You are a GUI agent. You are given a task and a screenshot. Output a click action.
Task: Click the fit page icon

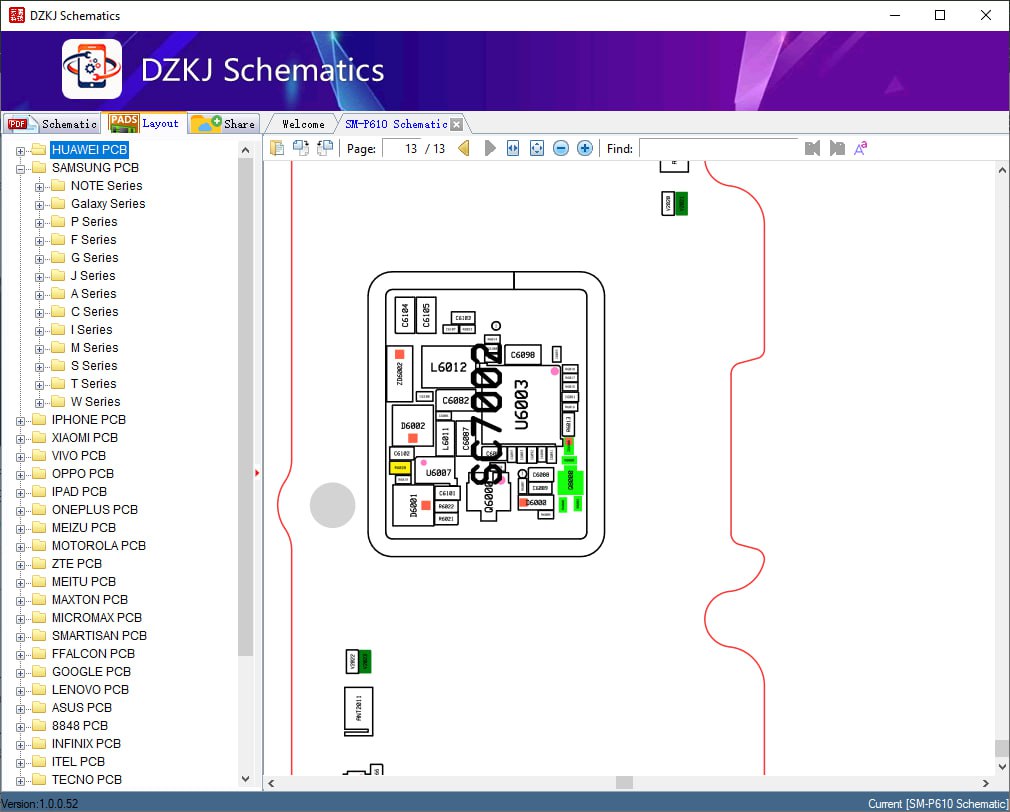tap(537, 148)
